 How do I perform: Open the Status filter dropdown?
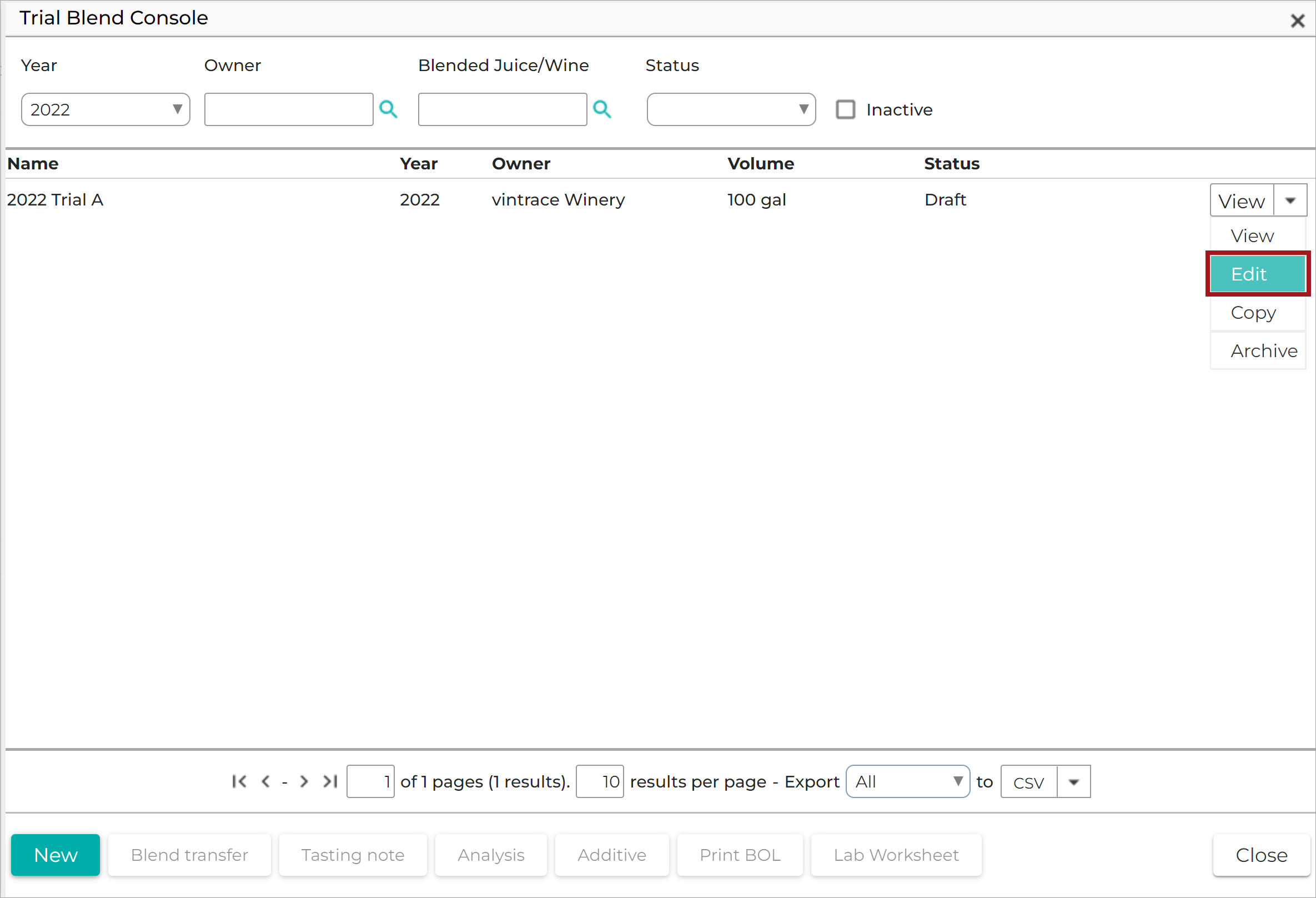click(731, 109)
